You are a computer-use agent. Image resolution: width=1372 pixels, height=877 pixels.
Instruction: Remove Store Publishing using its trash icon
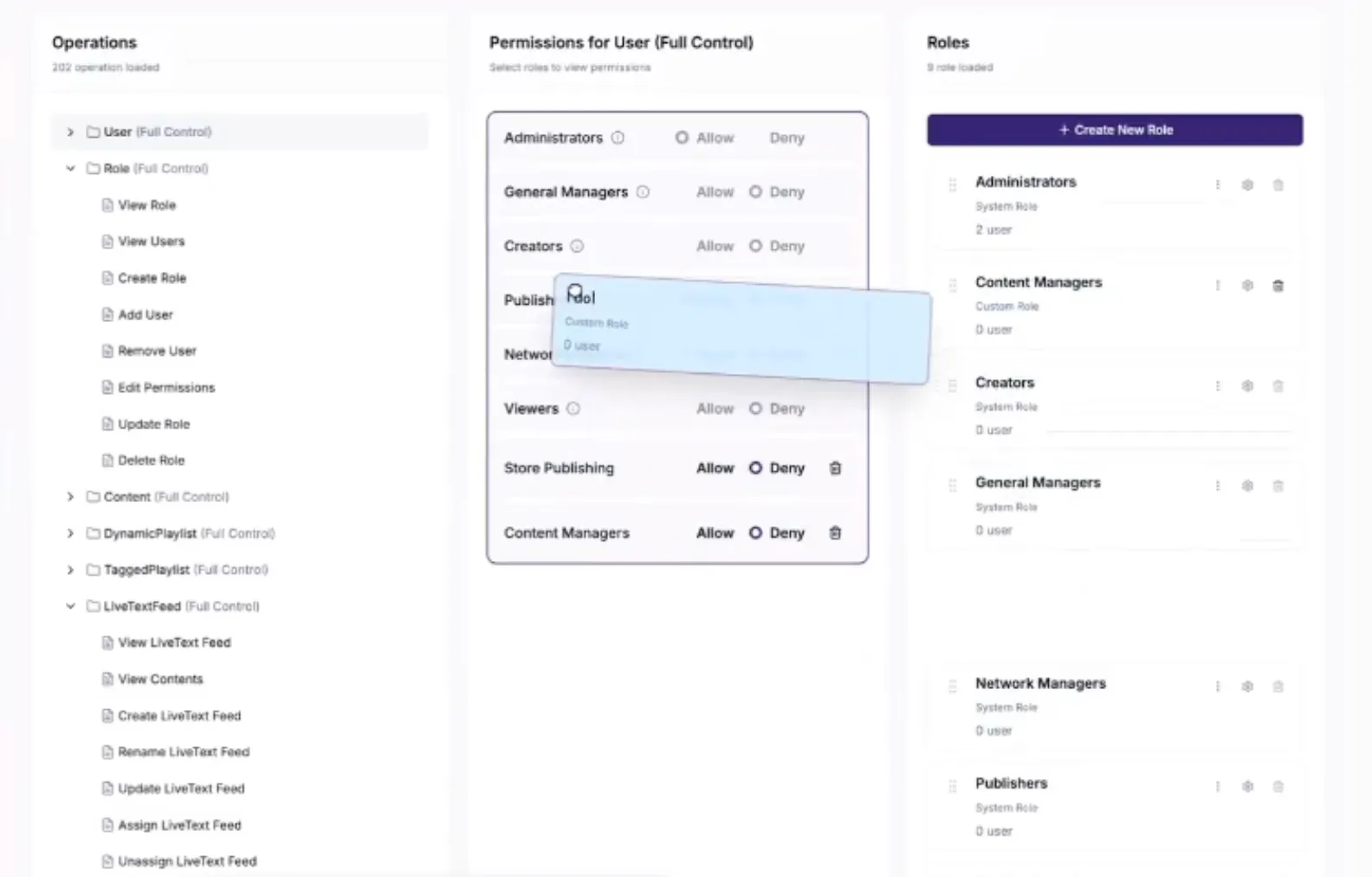click(x=835, y=468)
